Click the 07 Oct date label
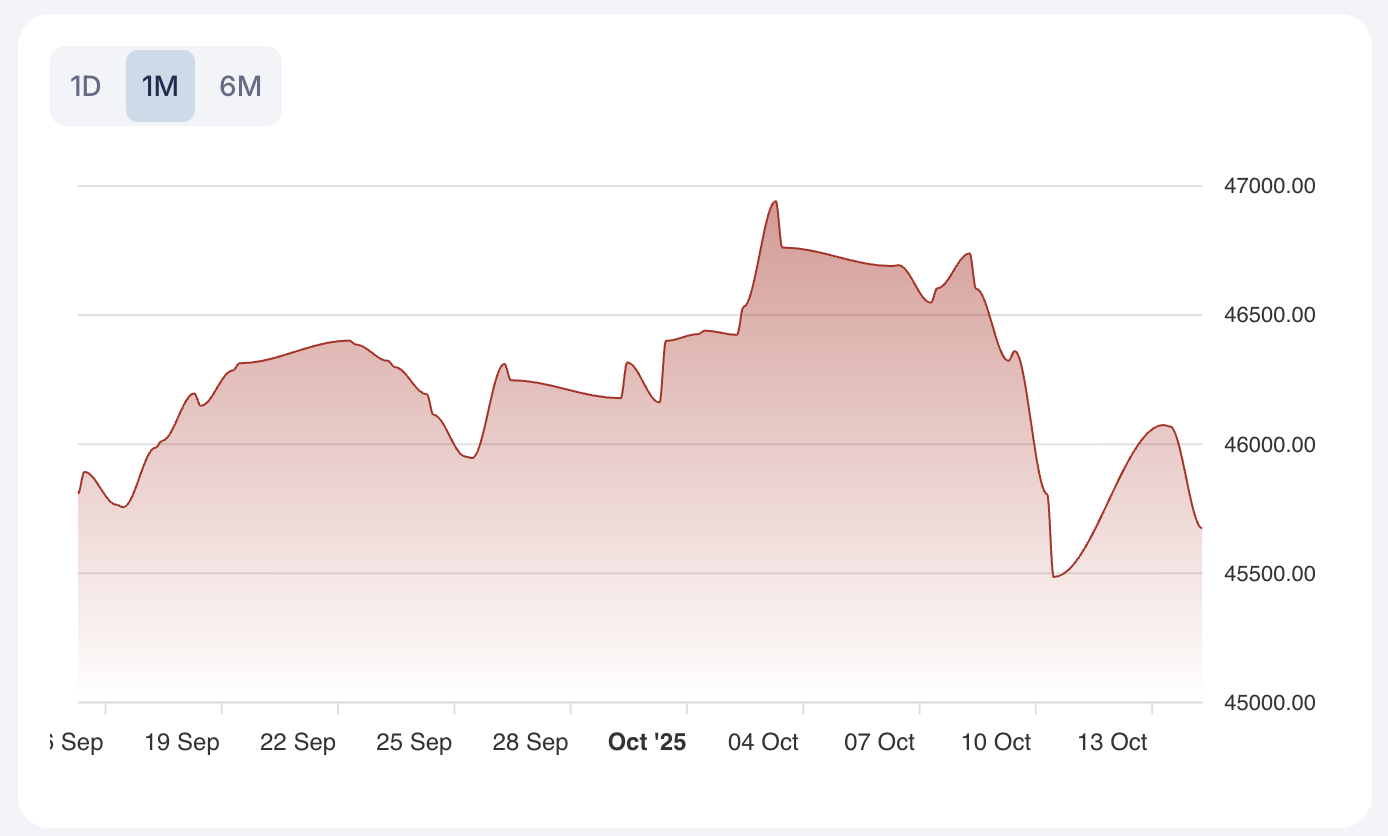Viewport: 1388px width, 836px height. (880, 742)
